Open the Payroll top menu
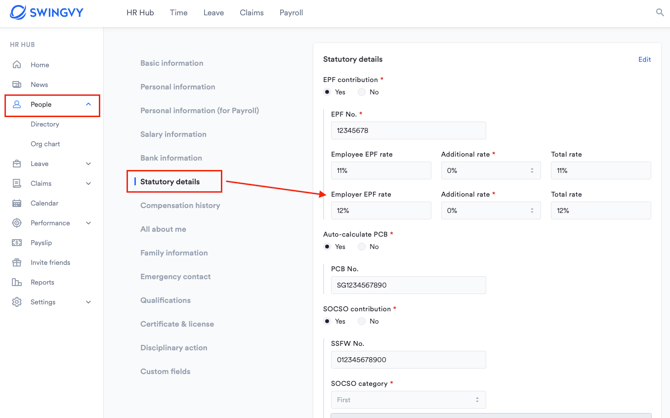The height and width of the screenshot is (418, 670). pyautogui.click(x=291, y=13)
